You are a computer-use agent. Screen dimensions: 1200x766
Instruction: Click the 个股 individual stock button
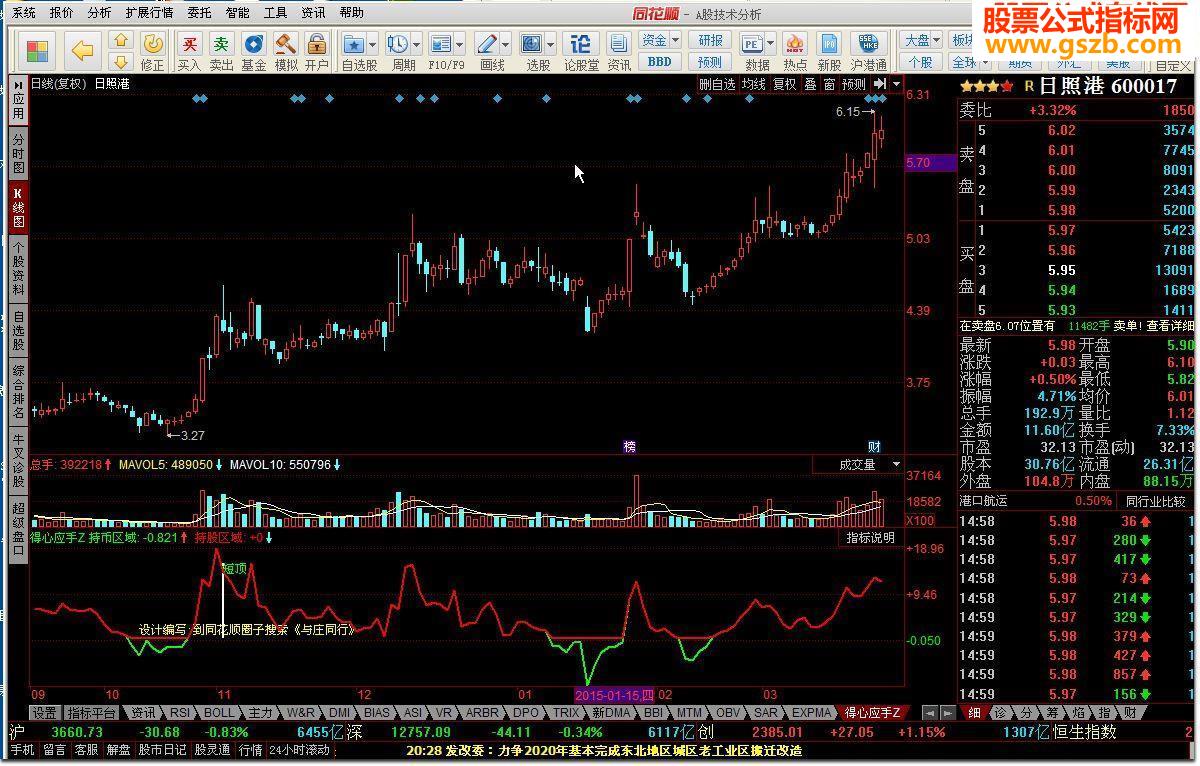click(920, 61)
